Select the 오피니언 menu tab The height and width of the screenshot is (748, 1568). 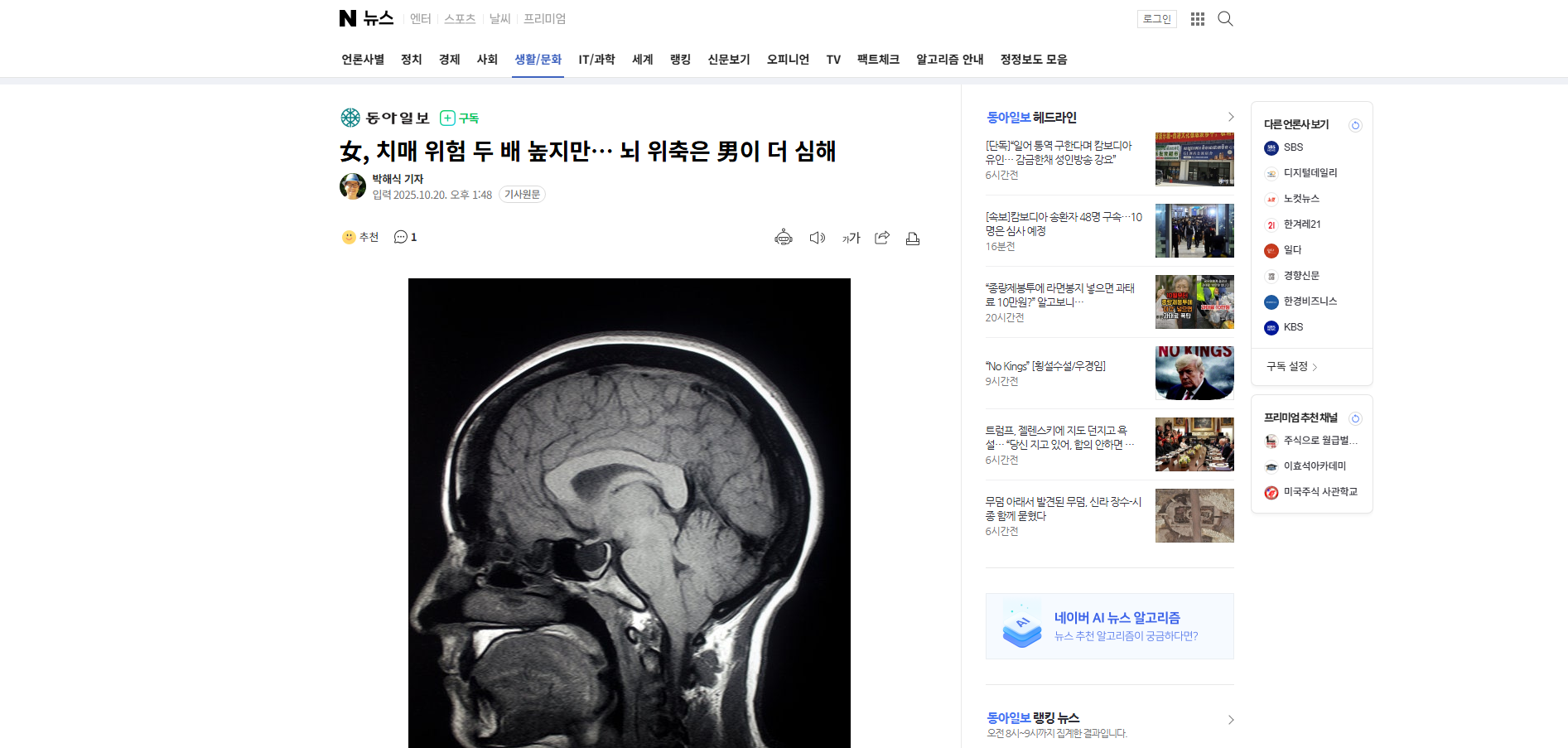(788, 60)
